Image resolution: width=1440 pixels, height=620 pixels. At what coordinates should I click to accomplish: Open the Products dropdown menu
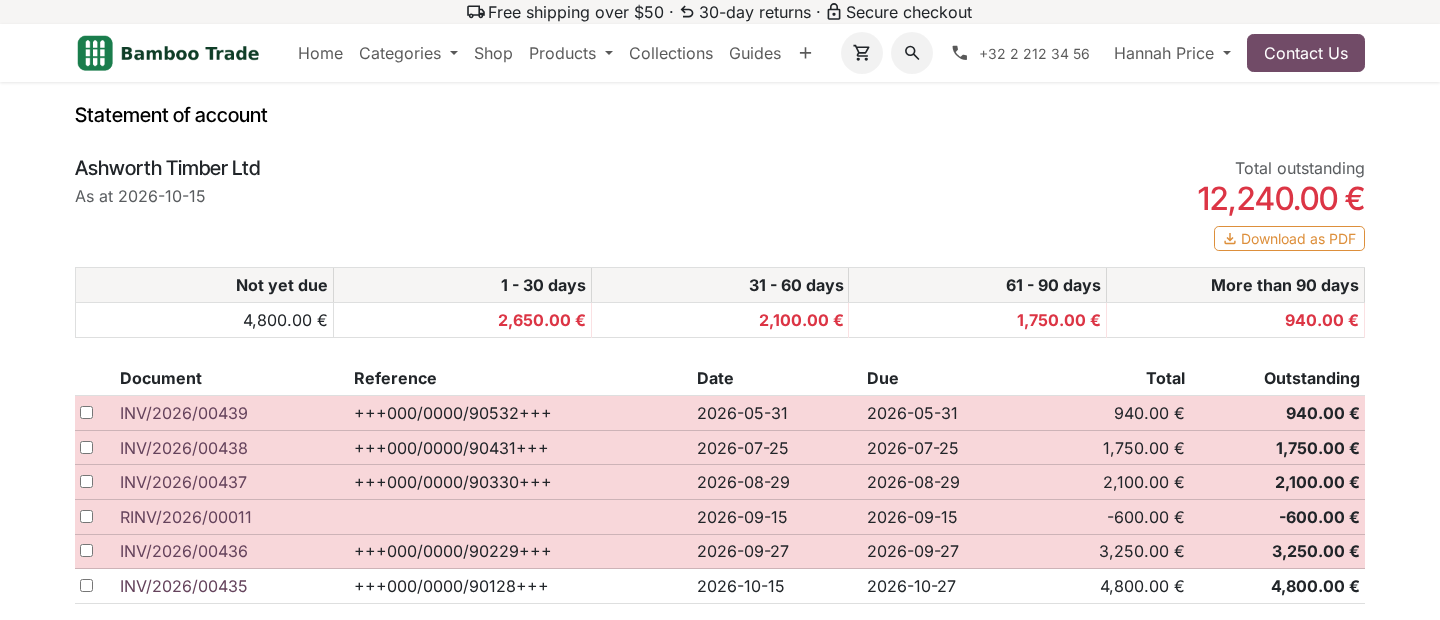tap(570, 53)
